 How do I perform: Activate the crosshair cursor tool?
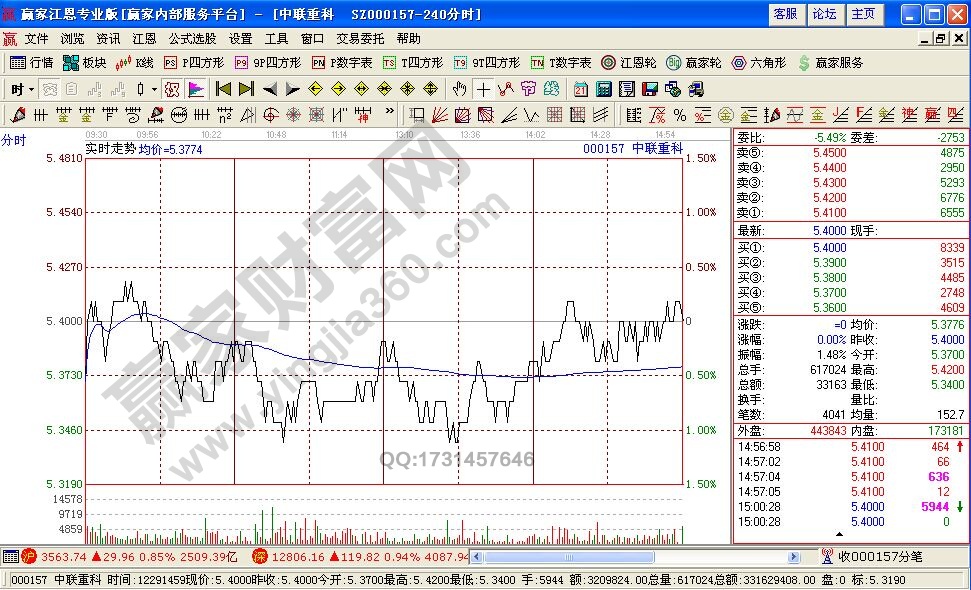[481, 89]
